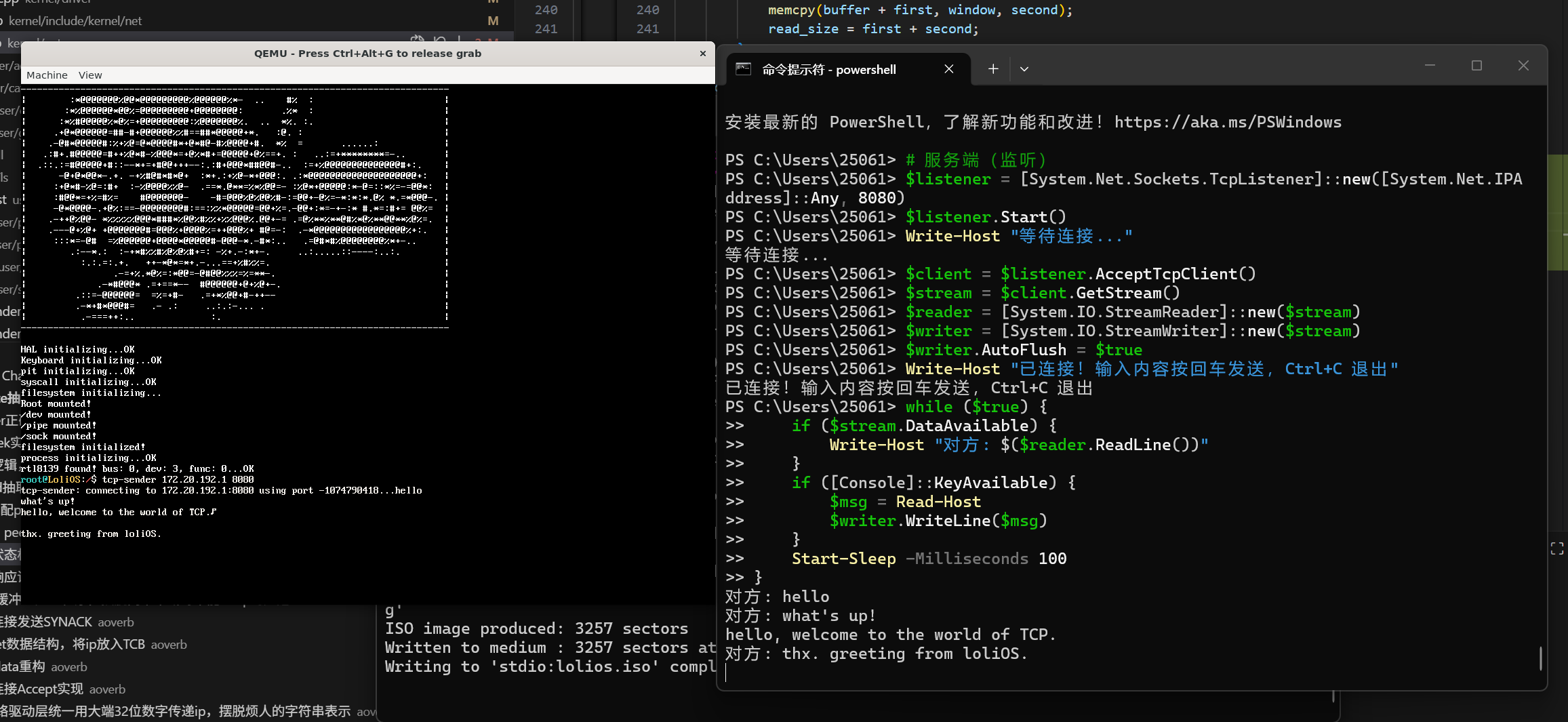Close the QEMU window
The width and height of the screenshot is (1568, 722).
tap(702, 54)
